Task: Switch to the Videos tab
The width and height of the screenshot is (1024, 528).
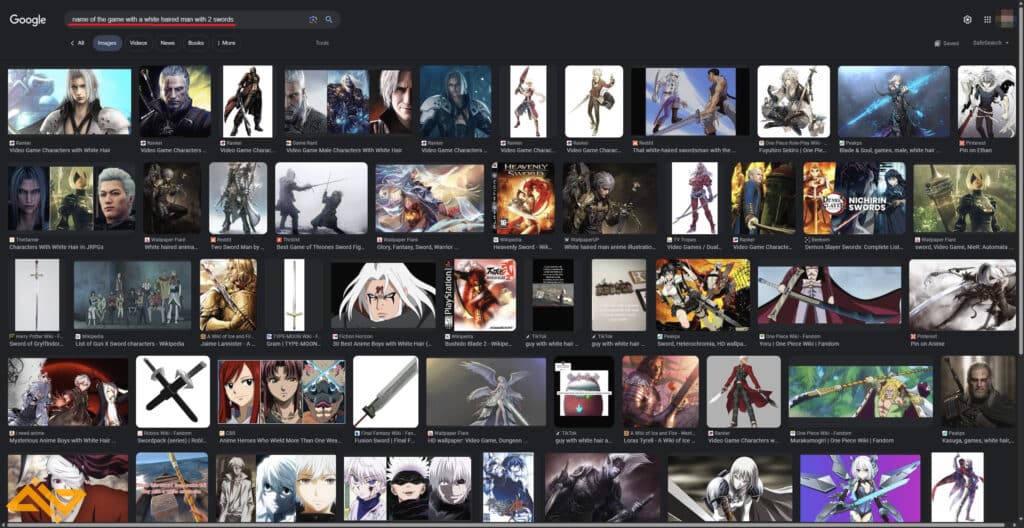Action: click(138, 43)
